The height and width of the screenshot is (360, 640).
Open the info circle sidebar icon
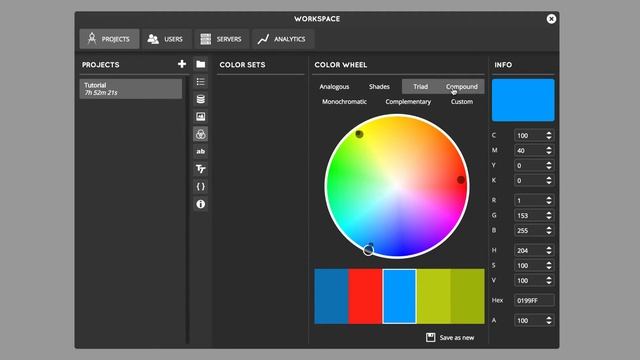pos(200,204)
